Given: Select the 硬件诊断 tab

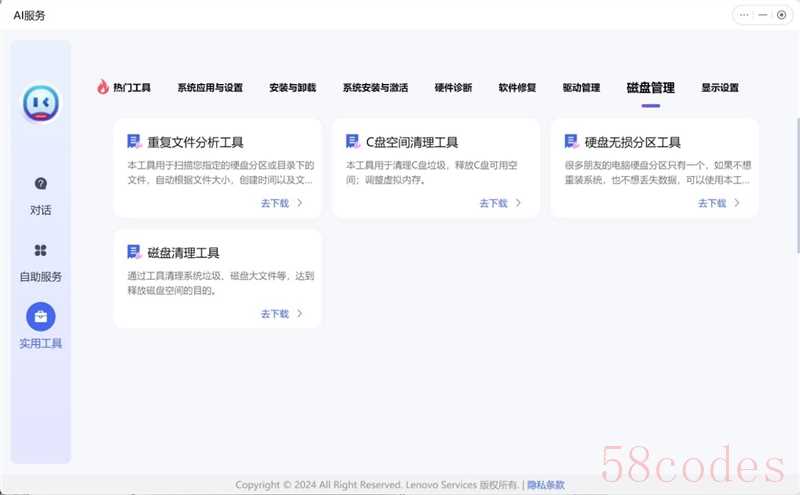Looking at the screenshot, I should pyautogui.click(x=453, y=88).
